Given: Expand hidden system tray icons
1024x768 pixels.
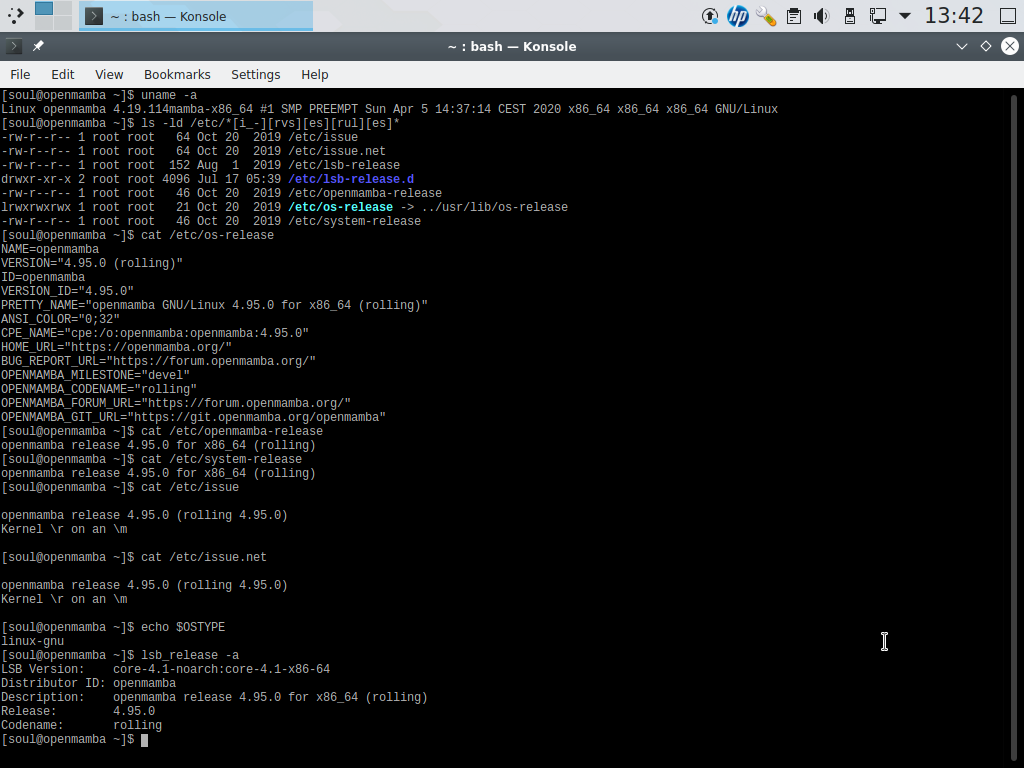Looking at the screenshot, I should pos(905,16).
